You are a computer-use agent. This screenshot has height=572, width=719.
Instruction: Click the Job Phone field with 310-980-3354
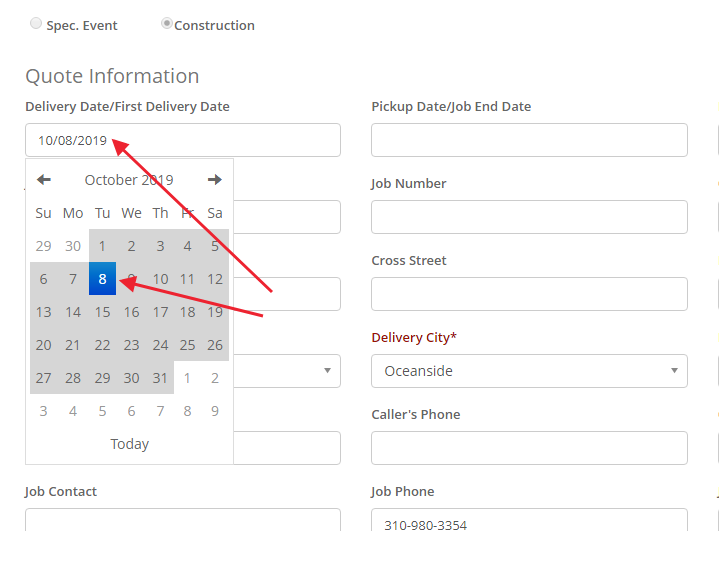tap(529, 520)
